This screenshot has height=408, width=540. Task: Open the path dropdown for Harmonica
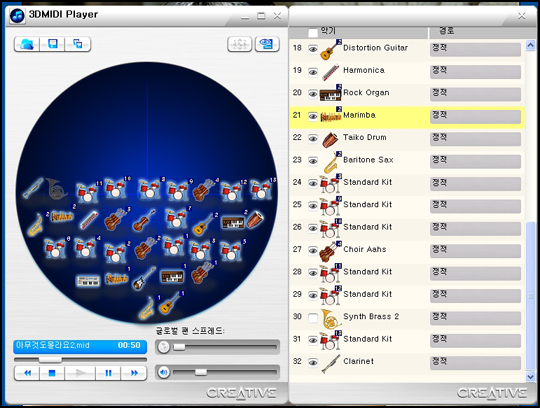(x=475, y=72)
